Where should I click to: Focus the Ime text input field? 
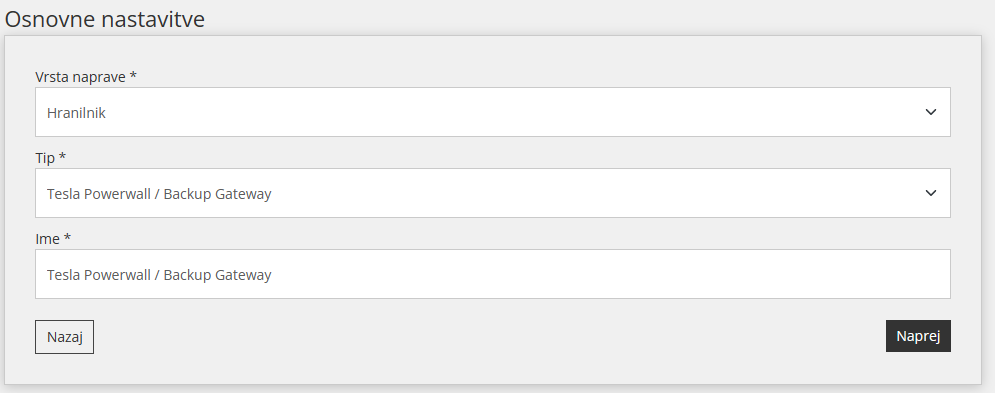coord(492,274)
